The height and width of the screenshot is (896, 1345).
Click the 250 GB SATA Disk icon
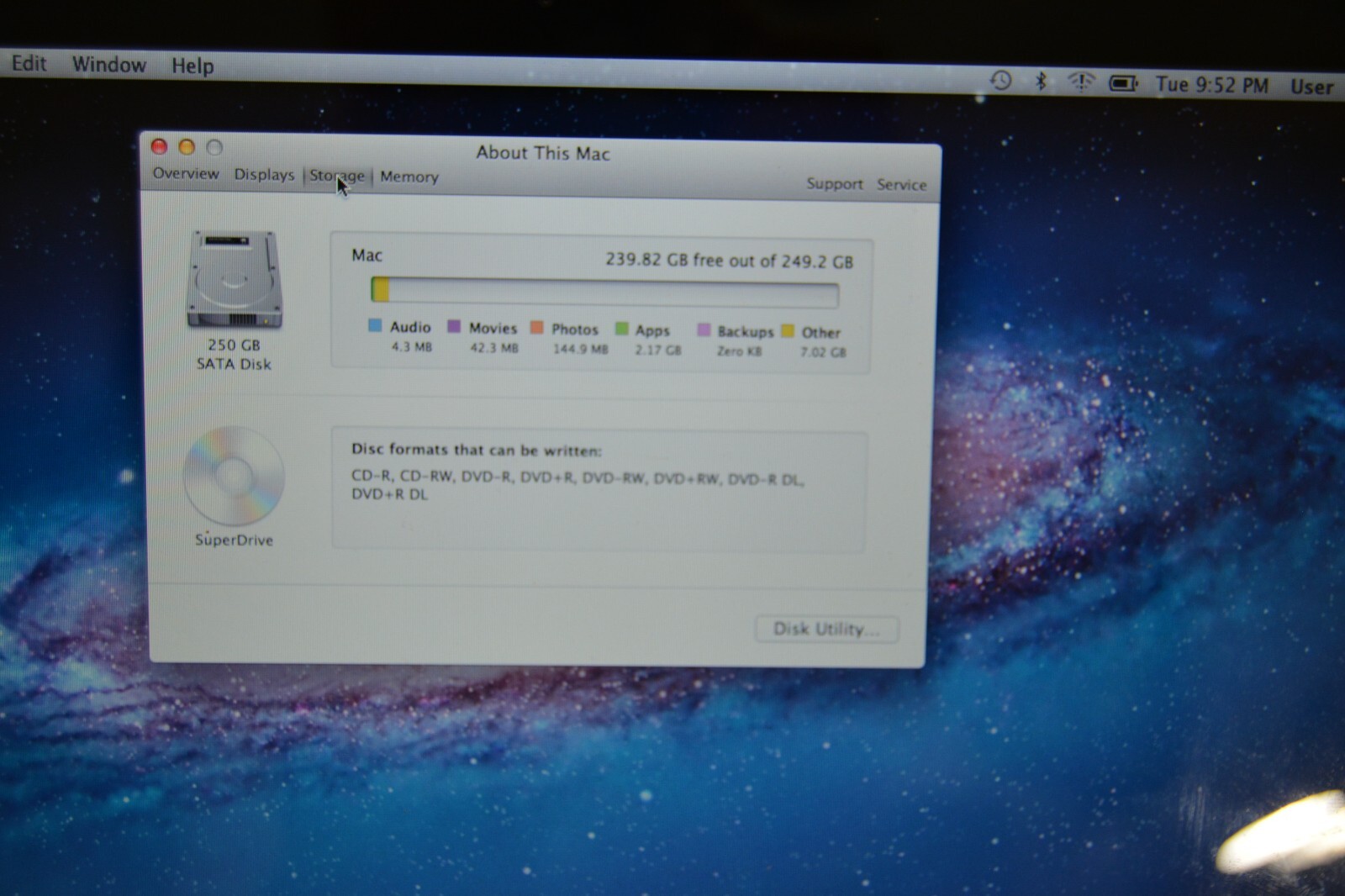234,279
